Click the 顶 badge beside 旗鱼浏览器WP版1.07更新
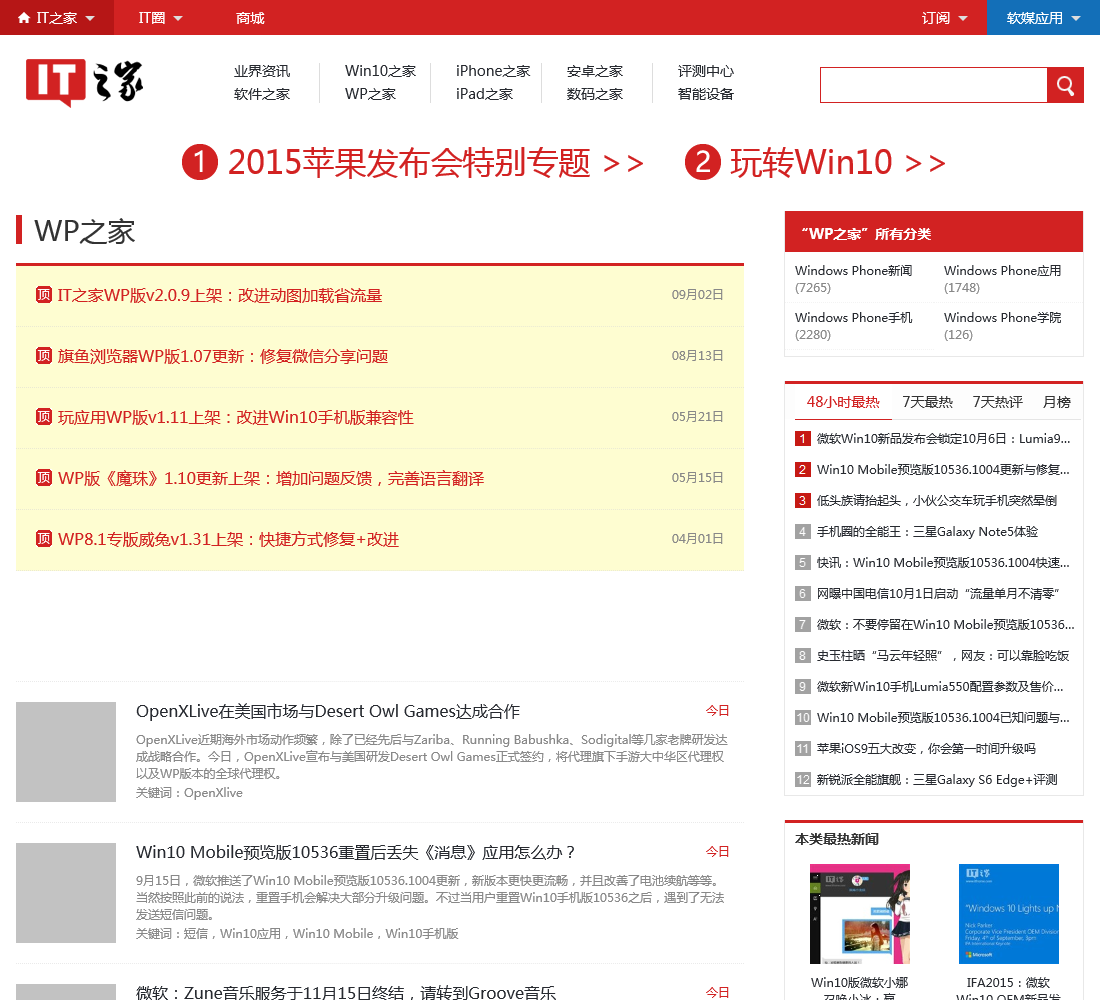This screenshot has width=1100, height=1000. click(x=43, y=356)
